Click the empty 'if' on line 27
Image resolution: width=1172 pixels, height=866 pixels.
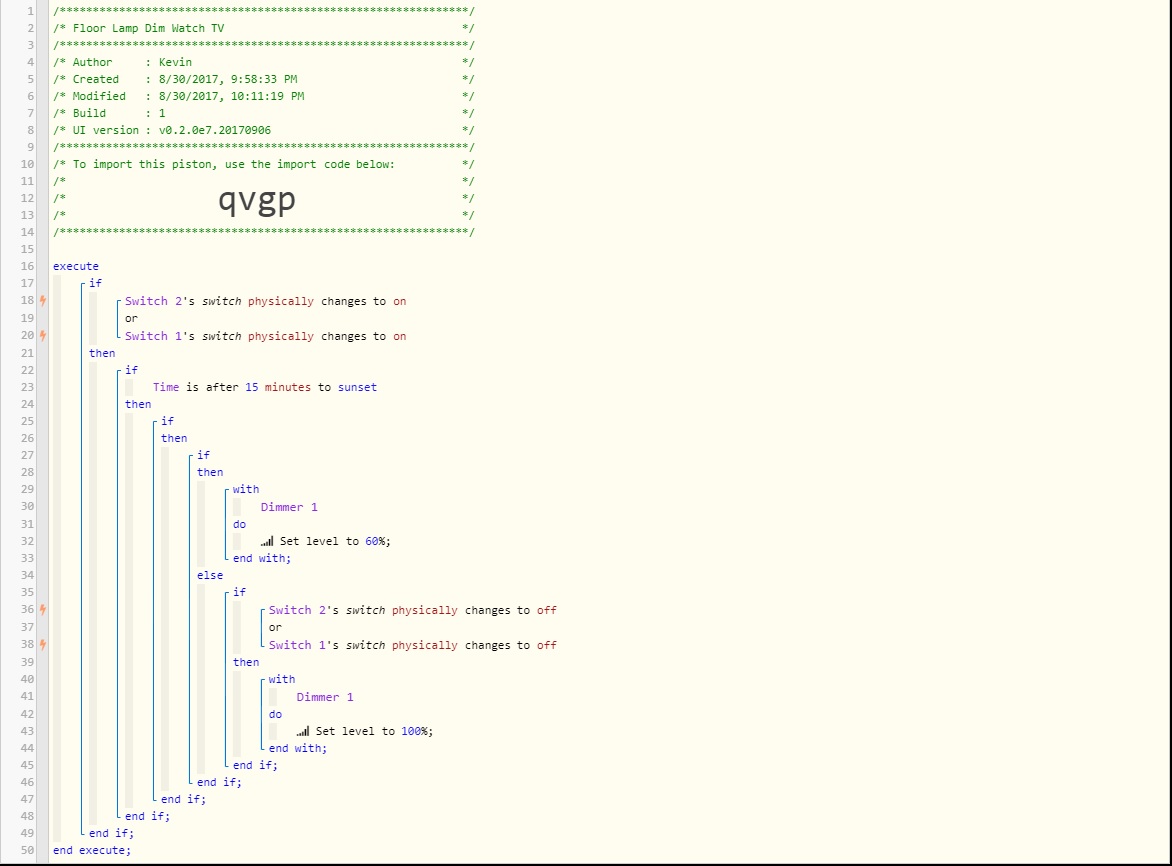pos(203,455)
